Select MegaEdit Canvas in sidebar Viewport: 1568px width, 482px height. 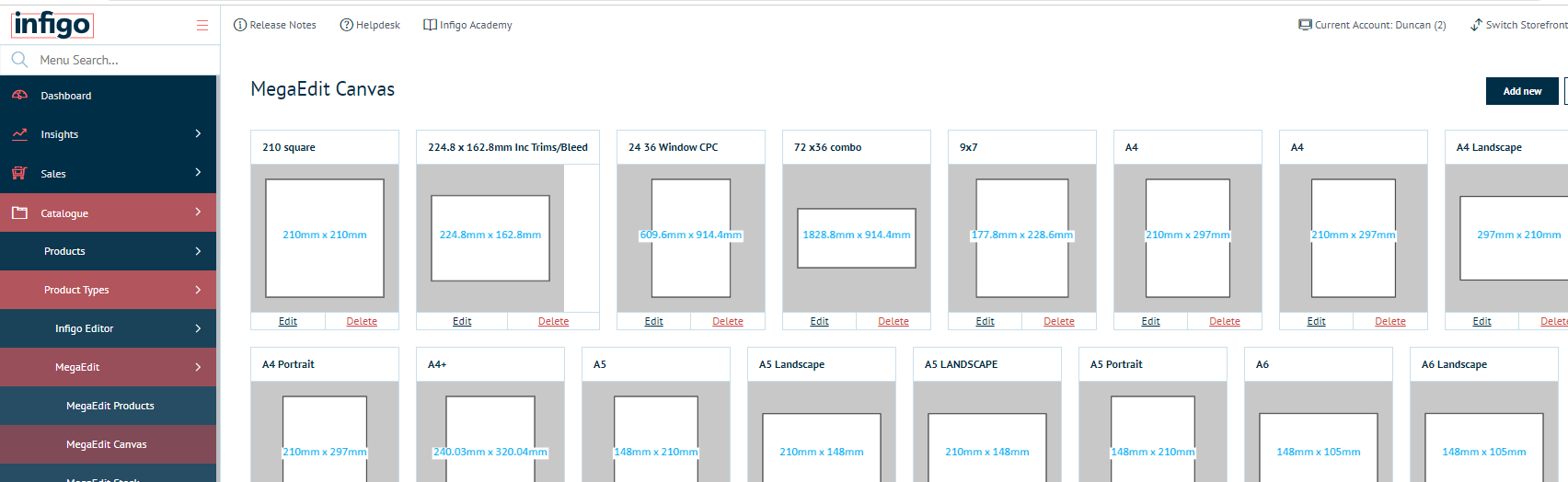tap(106, 444)
